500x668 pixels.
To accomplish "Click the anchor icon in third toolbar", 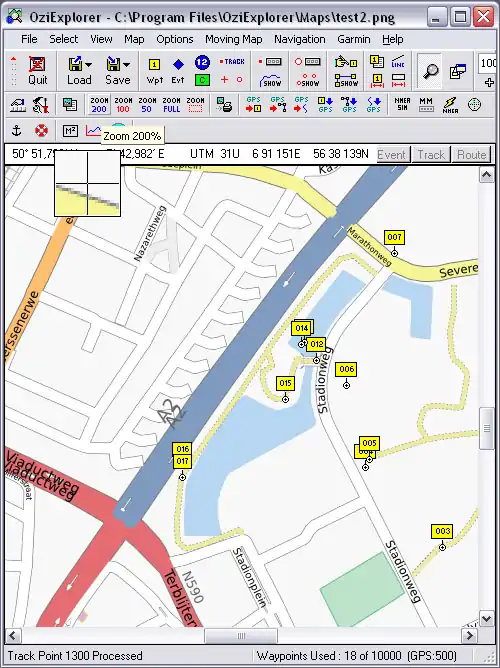I will point(16,131).
